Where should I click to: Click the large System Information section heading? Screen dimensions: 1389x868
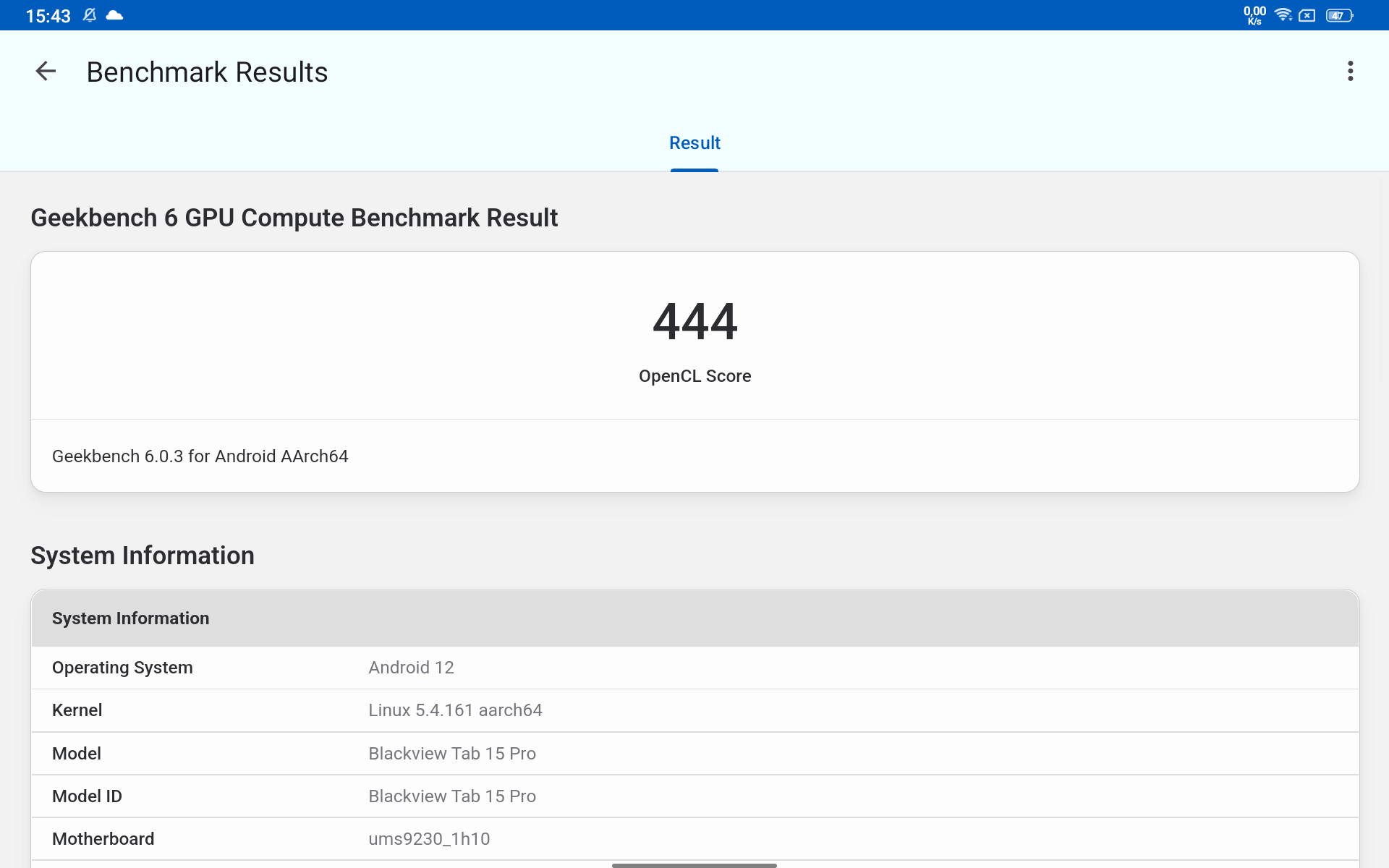point(143,556)
